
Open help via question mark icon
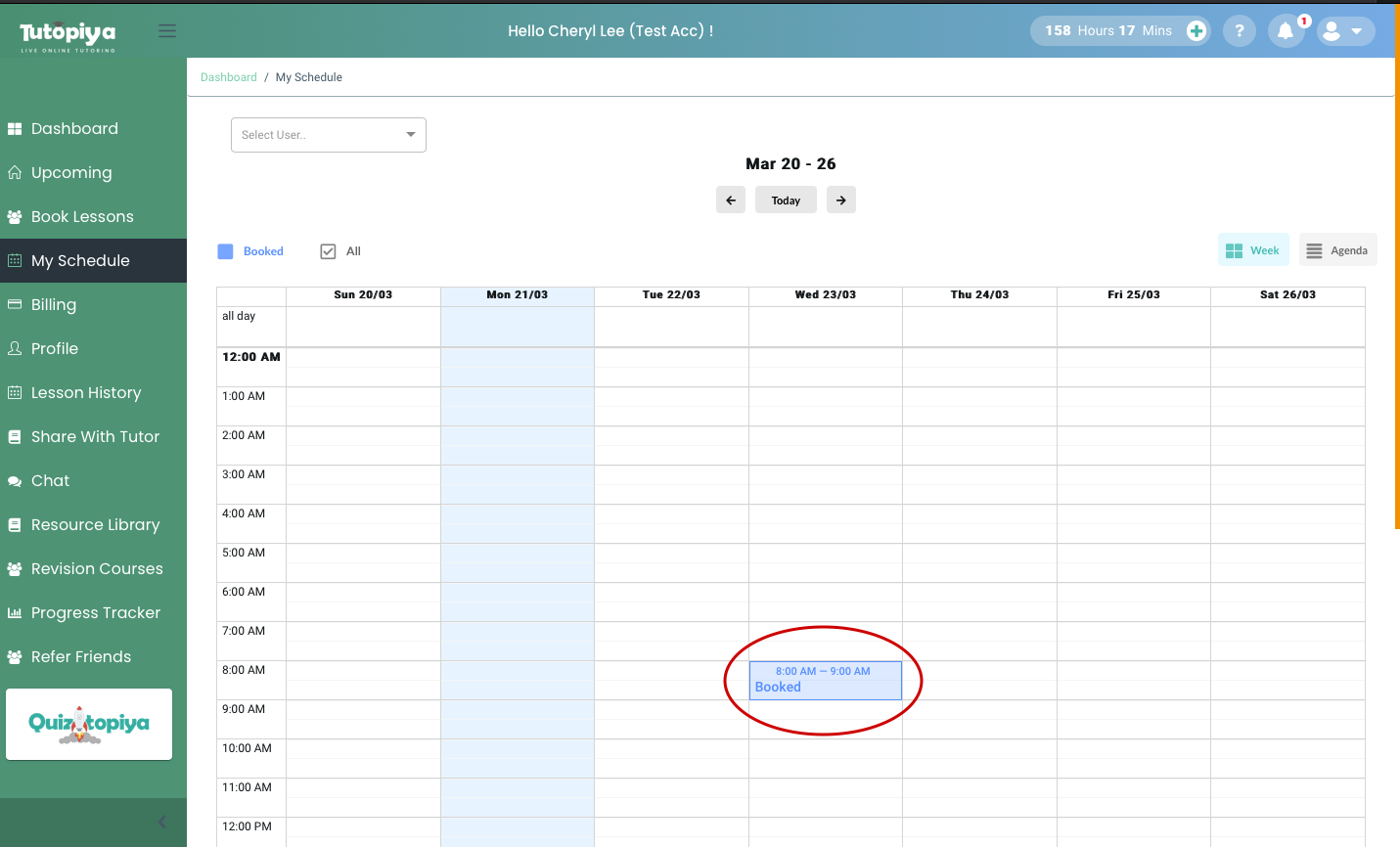(x=1239, y=31)
